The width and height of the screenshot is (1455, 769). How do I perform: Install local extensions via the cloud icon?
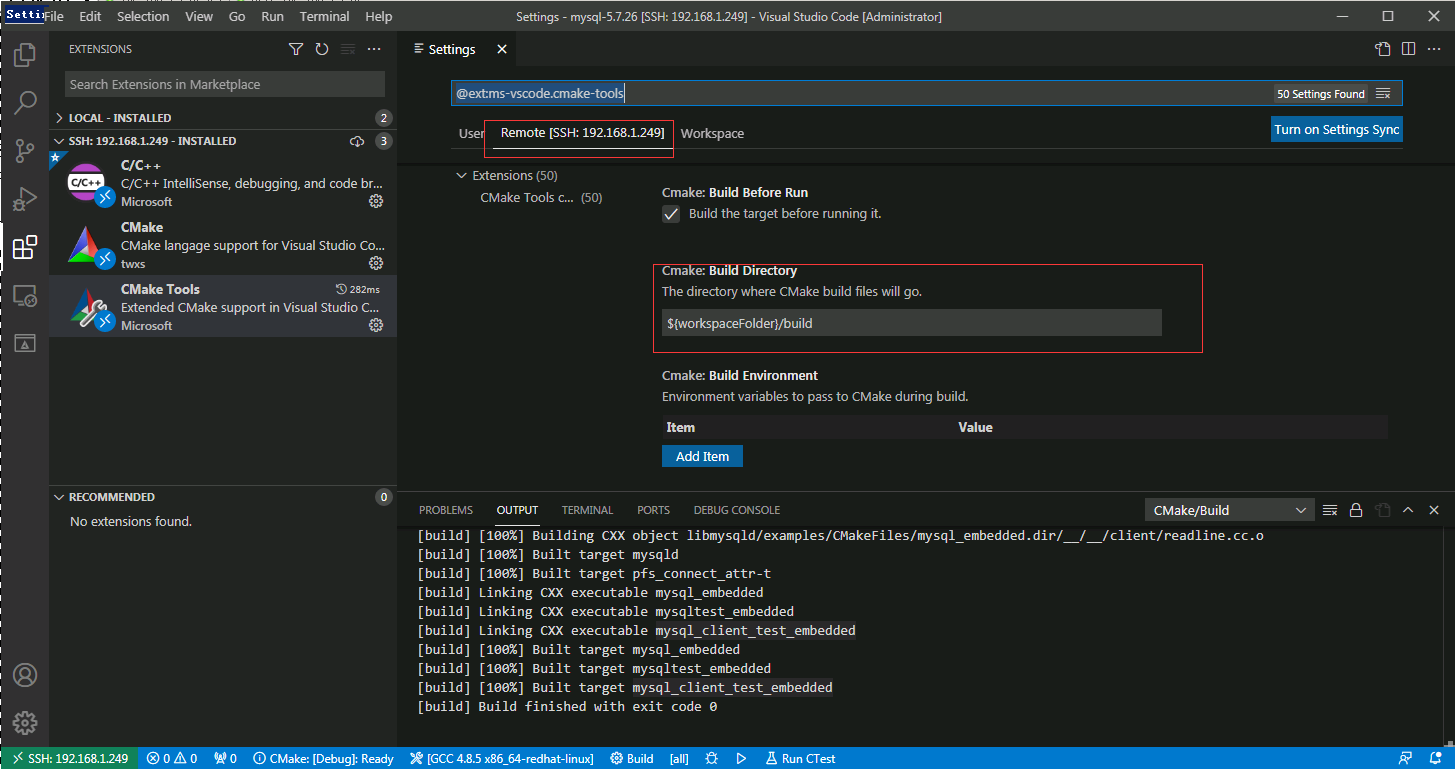[357, 141]
